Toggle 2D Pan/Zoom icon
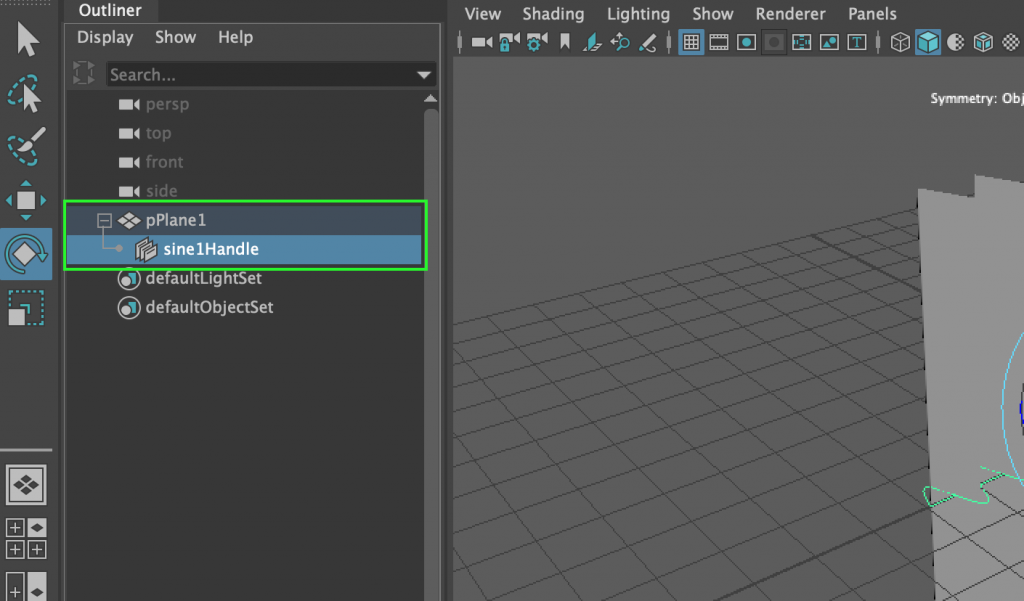Viewport: 1024px width, 601px height. click(x=620, y=42)
